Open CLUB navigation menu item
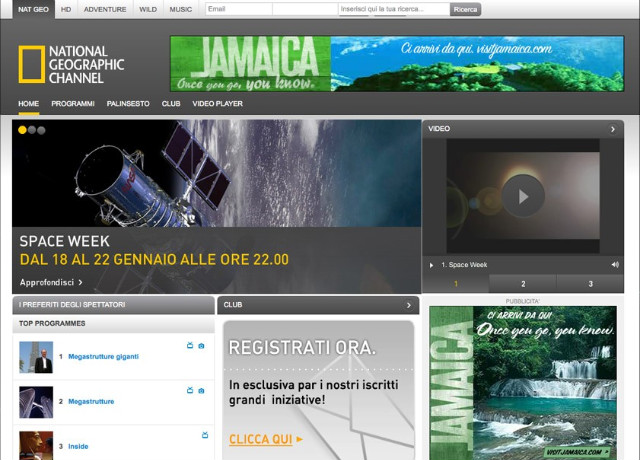The image size is (640, 460). tap(171, 104)
